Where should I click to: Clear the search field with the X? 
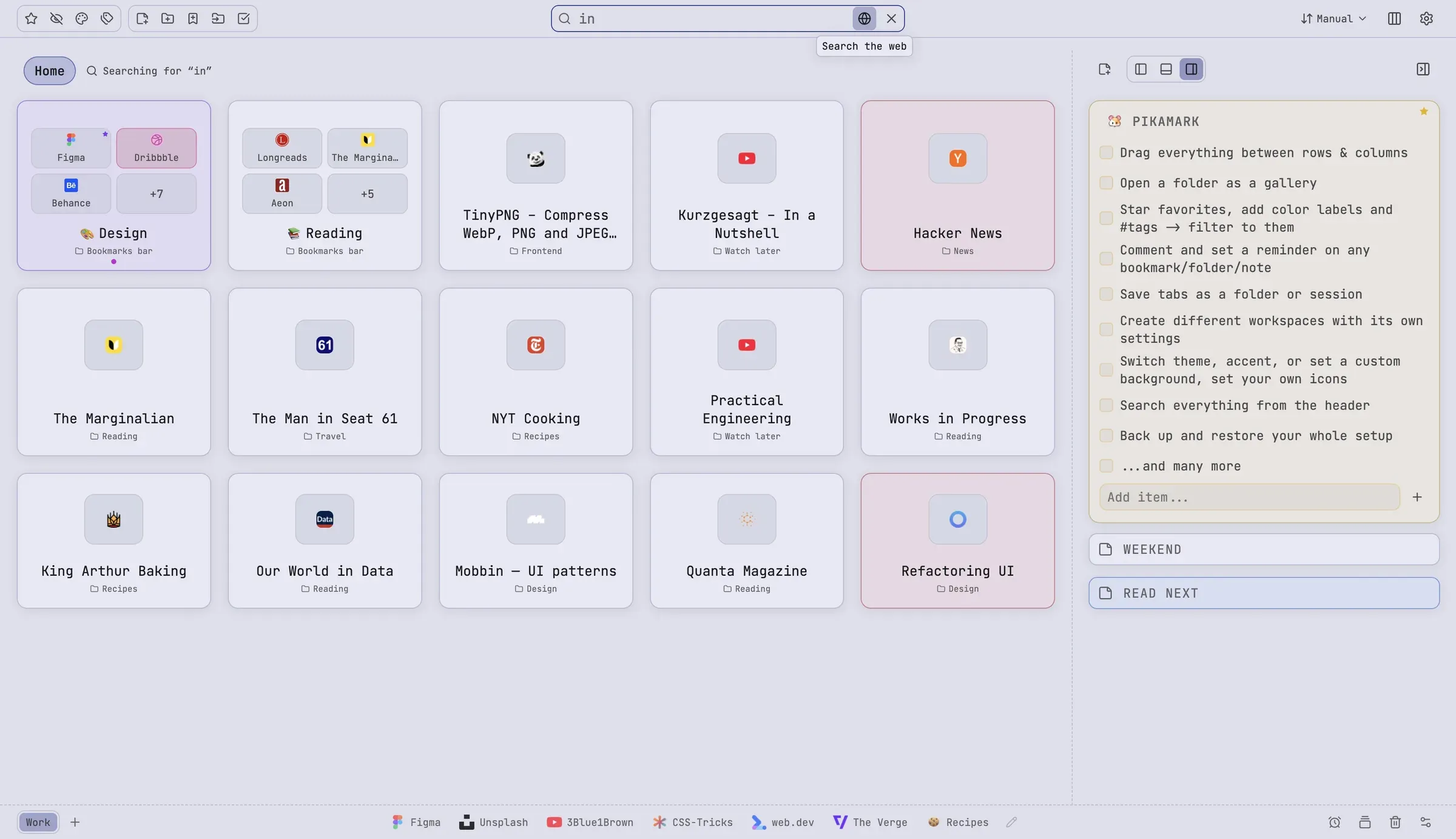pos(891,18)
